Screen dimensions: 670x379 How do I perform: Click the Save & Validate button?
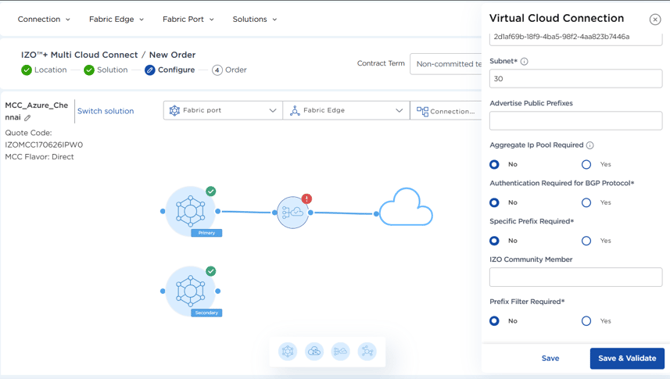(627, 358)
